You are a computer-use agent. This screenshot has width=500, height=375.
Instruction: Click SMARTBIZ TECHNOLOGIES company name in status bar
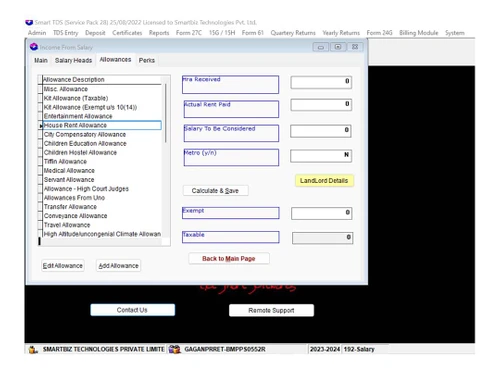point(103,349)
